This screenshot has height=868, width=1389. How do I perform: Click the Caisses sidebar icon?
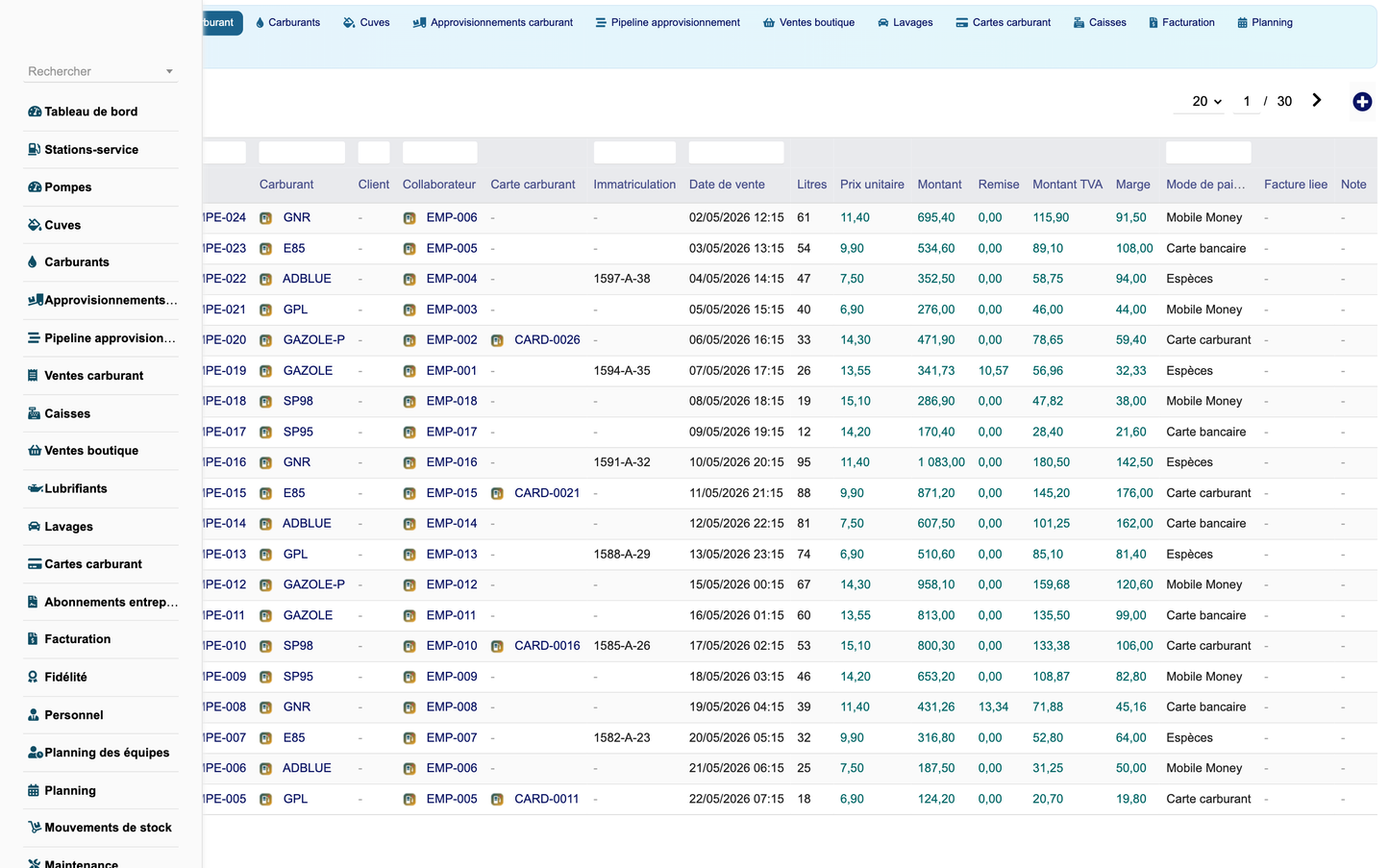[x=35, y=413]
